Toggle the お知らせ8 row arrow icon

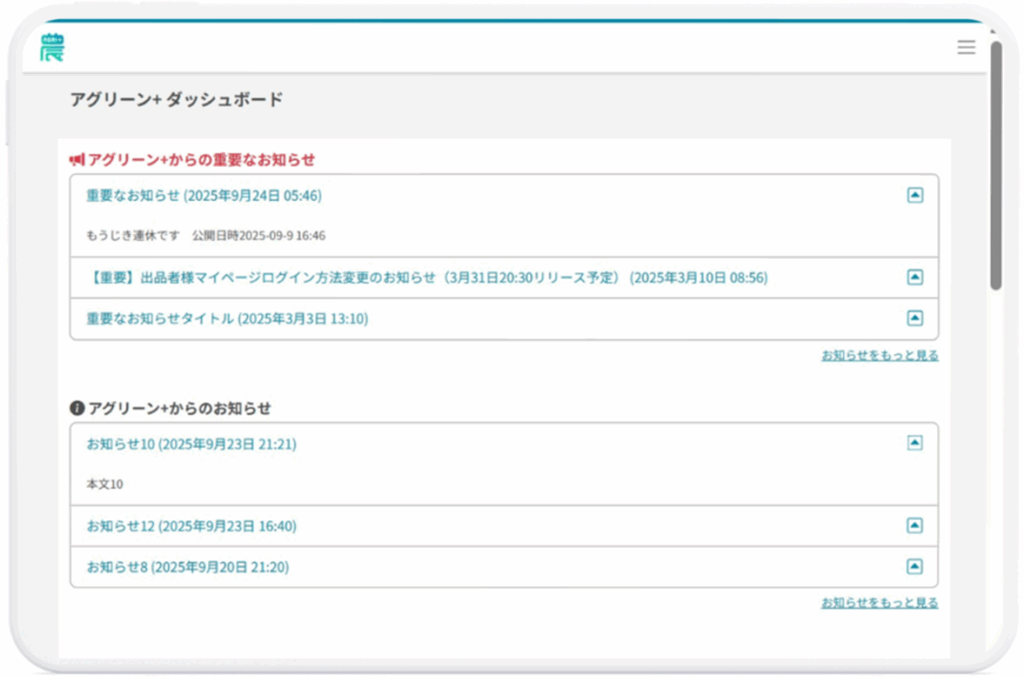[914, 566]
